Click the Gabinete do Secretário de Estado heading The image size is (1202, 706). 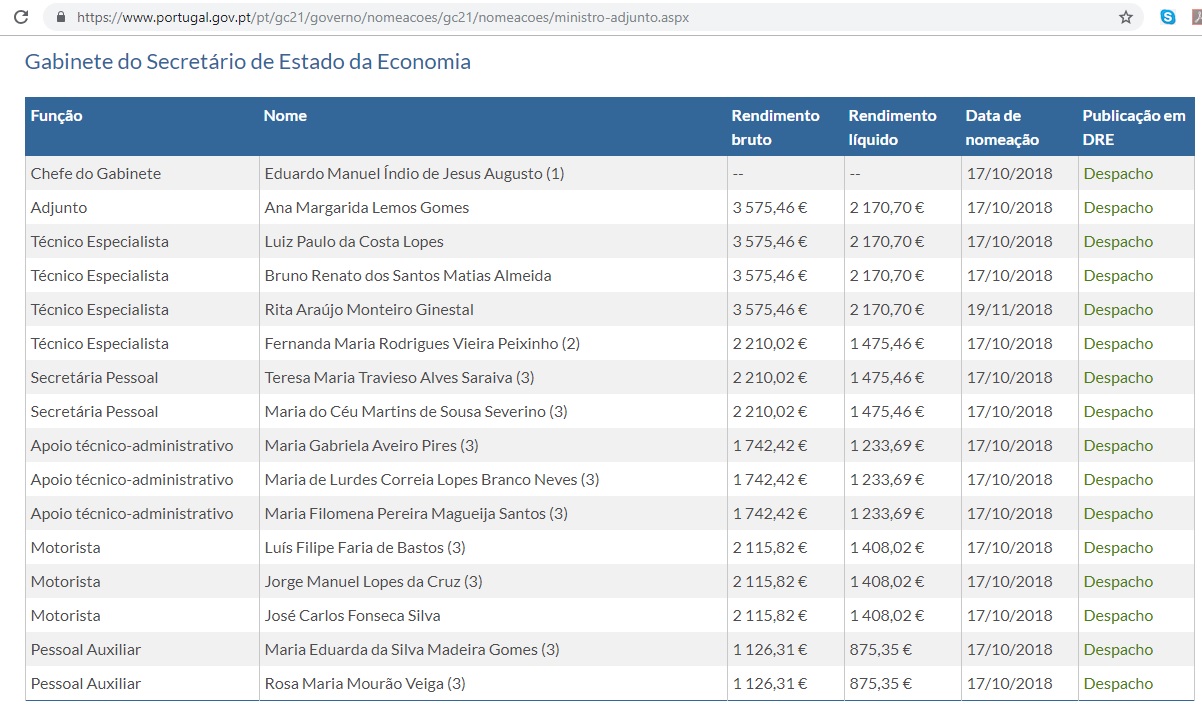pyautogui.click(x=247, y=61)
